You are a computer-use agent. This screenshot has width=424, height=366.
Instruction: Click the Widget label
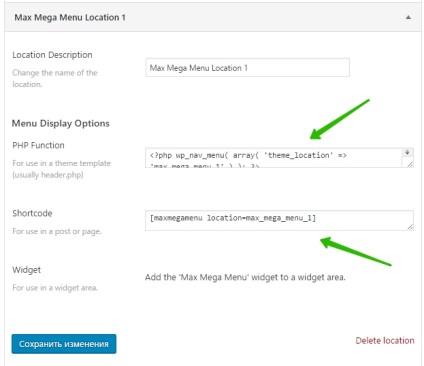click(27, 270)
